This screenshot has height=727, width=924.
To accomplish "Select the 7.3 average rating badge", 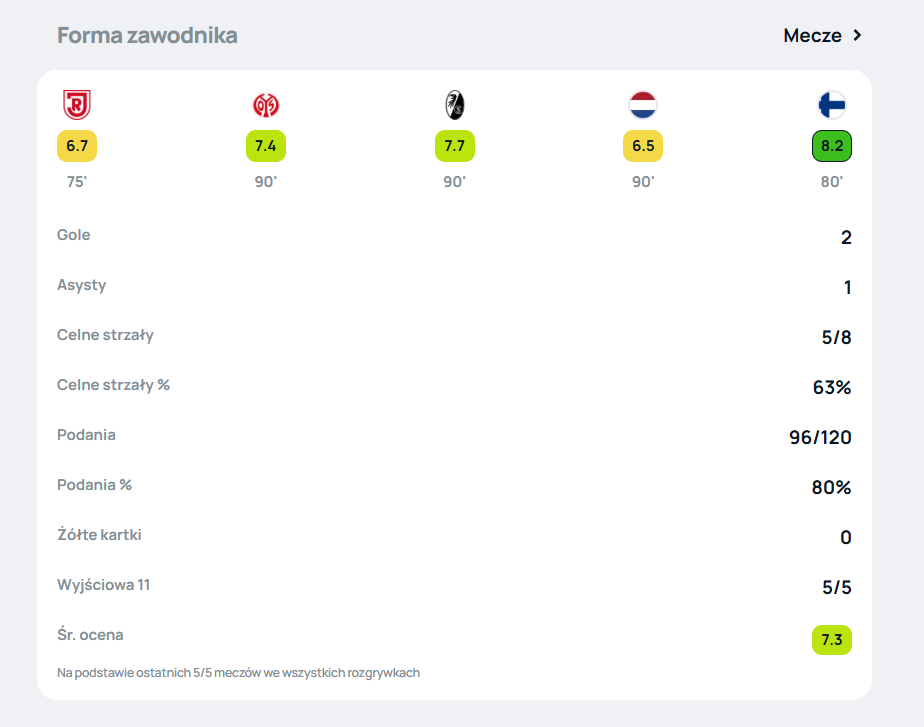I will click(x=831, y=640).
